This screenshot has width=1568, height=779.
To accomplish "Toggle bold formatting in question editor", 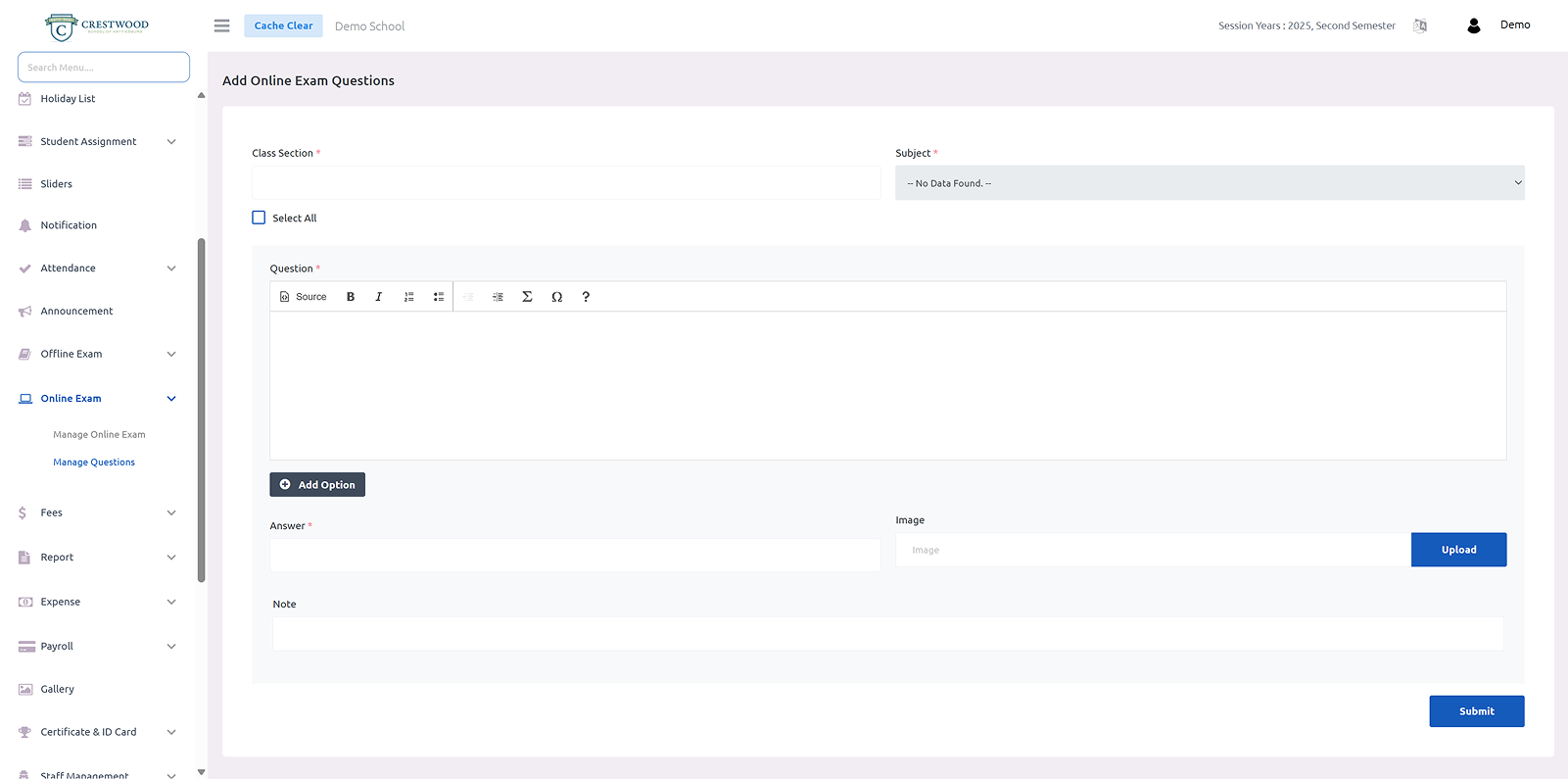I will pyautogui.click(x=351, y=297).
